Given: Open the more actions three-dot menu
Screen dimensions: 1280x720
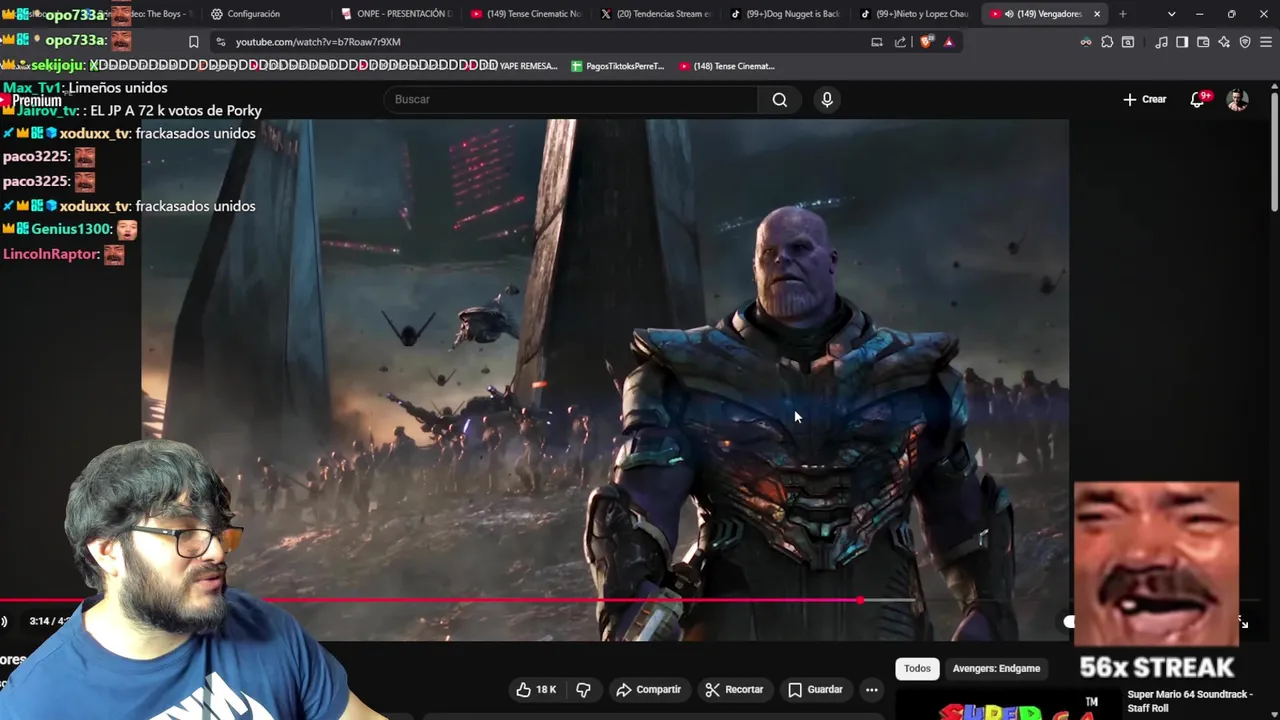Looking at the screenshot, I should [871, 689].
